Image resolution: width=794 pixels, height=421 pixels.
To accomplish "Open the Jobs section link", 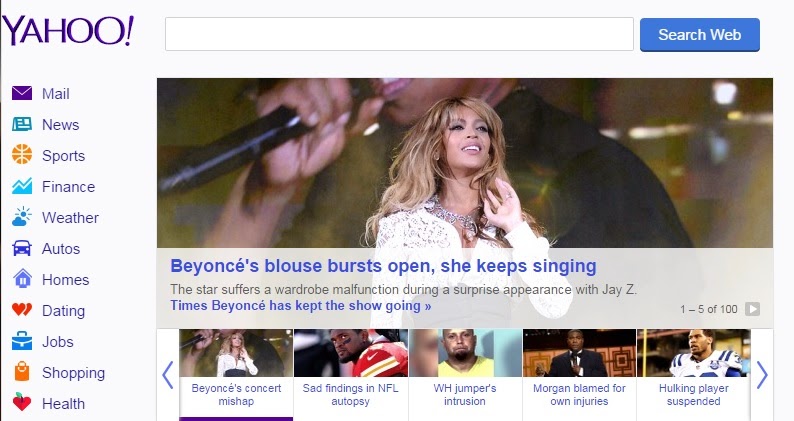I will point(58,342).
